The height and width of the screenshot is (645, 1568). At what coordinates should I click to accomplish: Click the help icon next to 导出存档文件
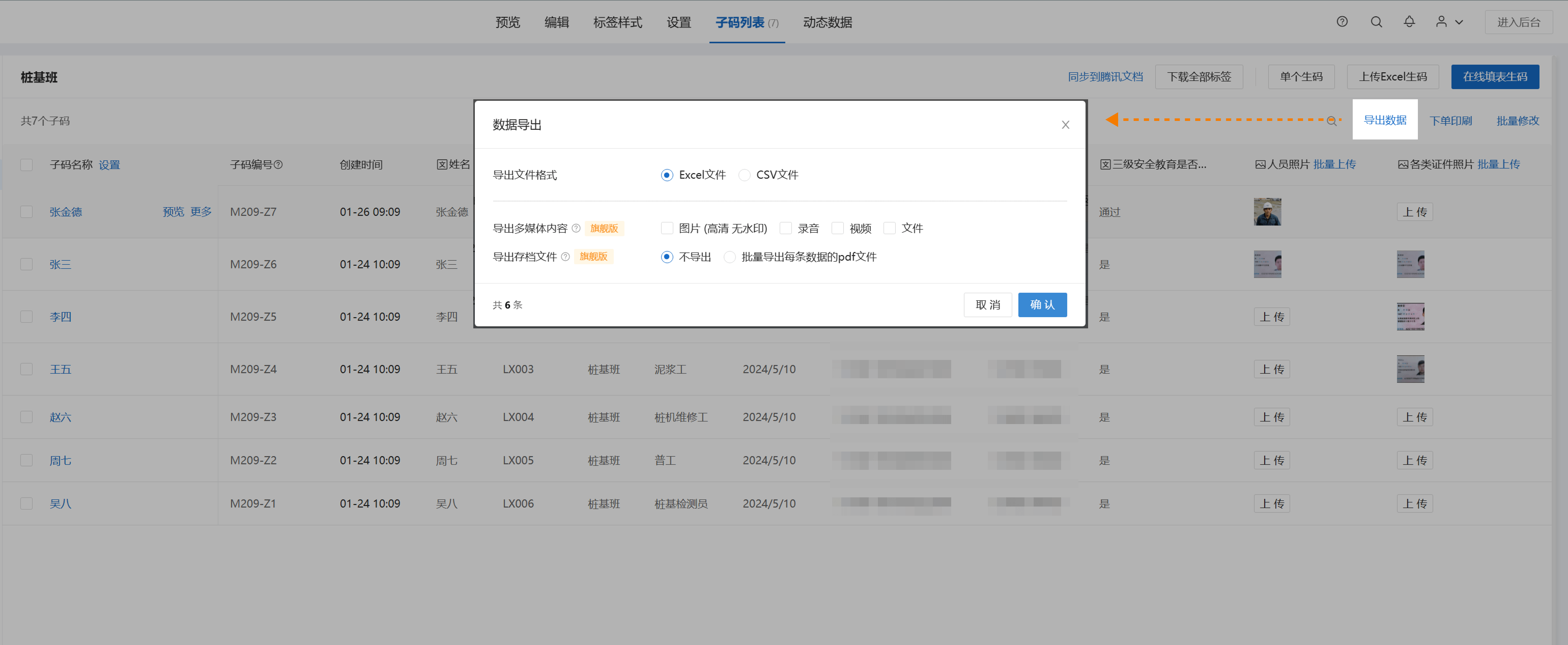pos(565,257)
